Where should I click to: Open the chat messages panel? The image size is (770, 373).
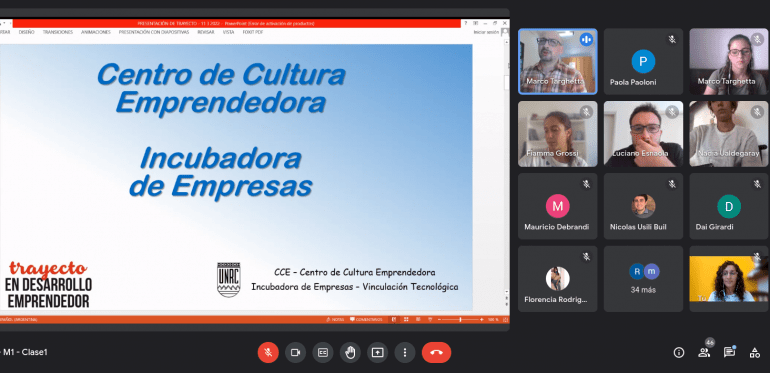729,352
